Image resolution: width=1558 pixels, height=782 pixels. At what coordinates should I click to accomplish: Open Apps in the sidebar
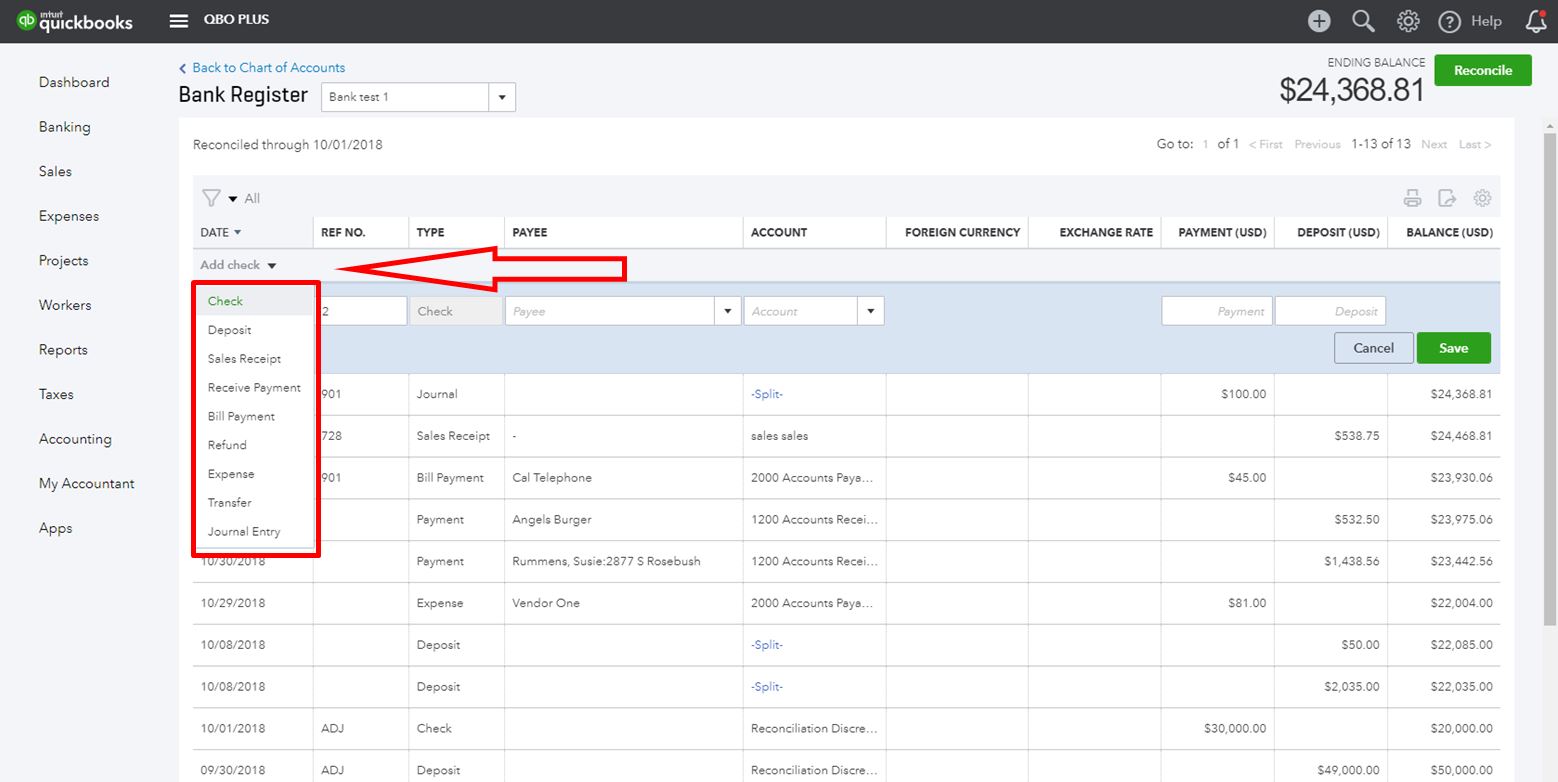[x=56, y=528]
